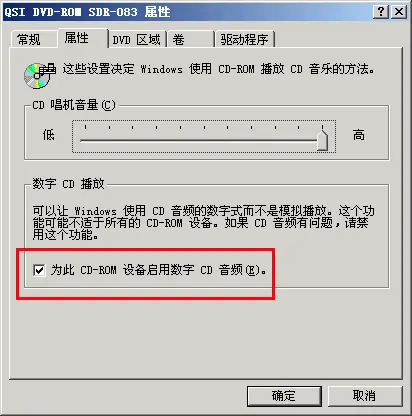This screenshot has height=416, width=412.
Task: Click the question mark help button
Action: click(381, 12)
